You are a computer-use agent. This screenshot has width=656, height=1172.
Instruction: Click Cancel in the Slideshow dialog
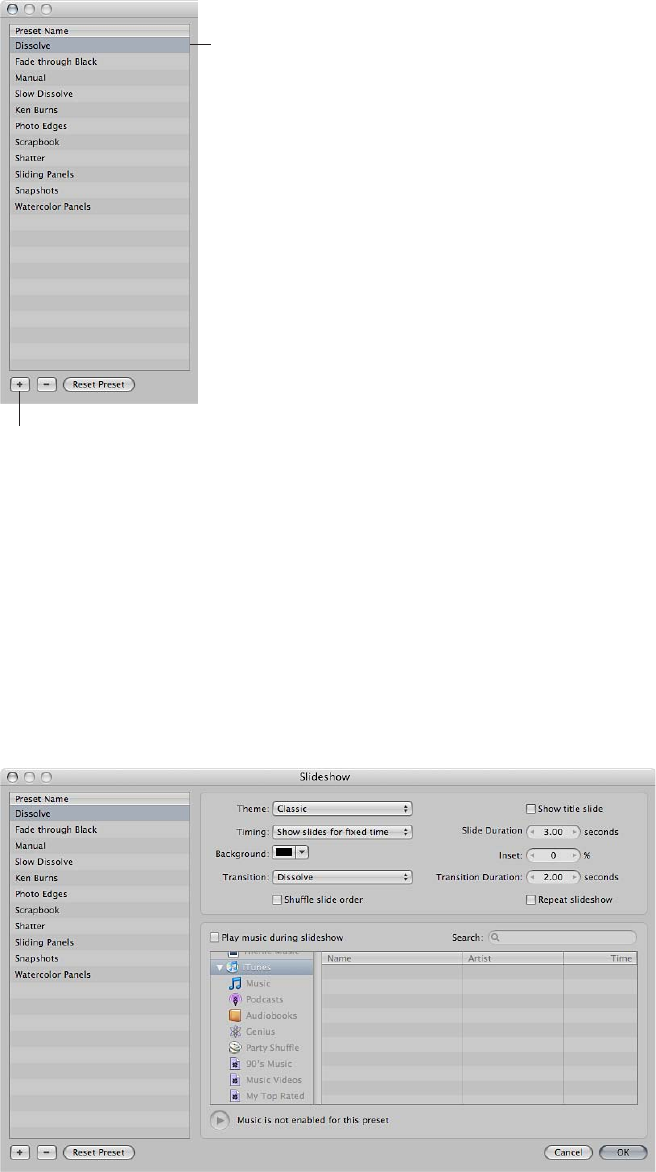pyautogui.click(x=569, y=1152)
